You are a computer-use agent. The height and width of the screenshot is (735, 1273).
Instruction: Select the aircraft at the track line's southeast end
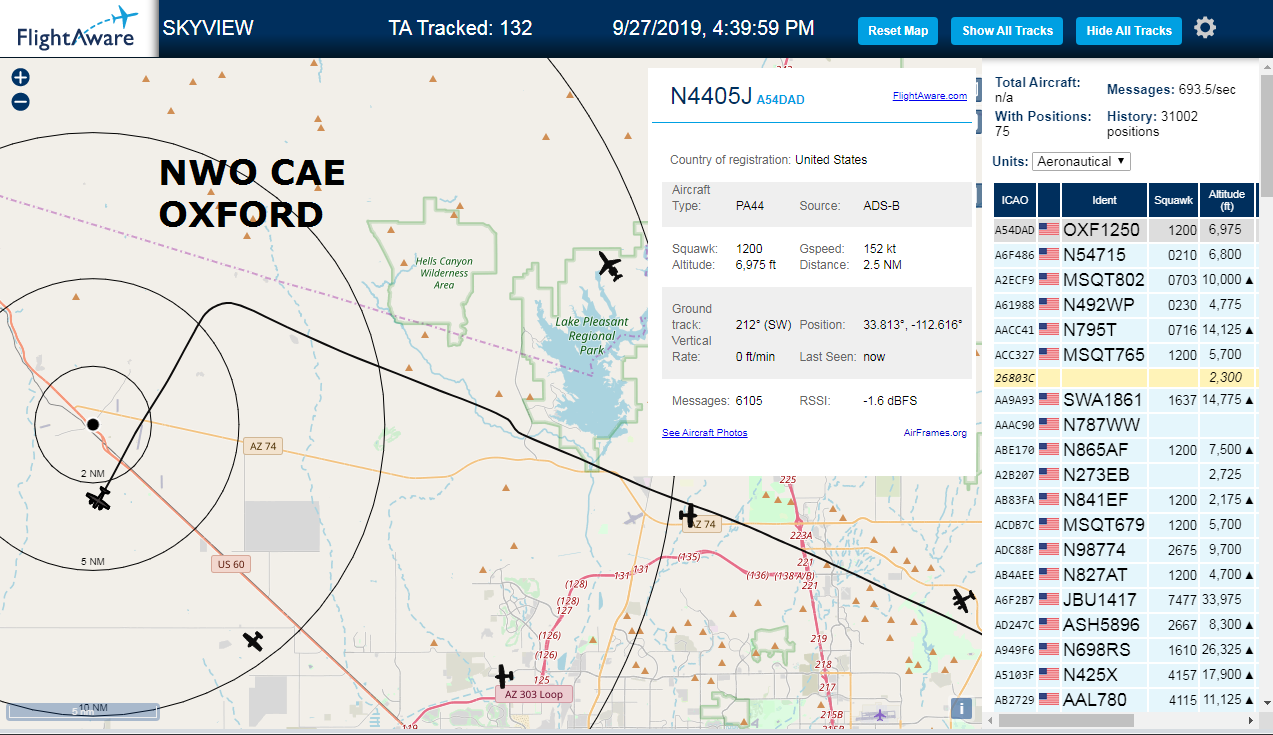pyautogui.click(x=963, y=600)
